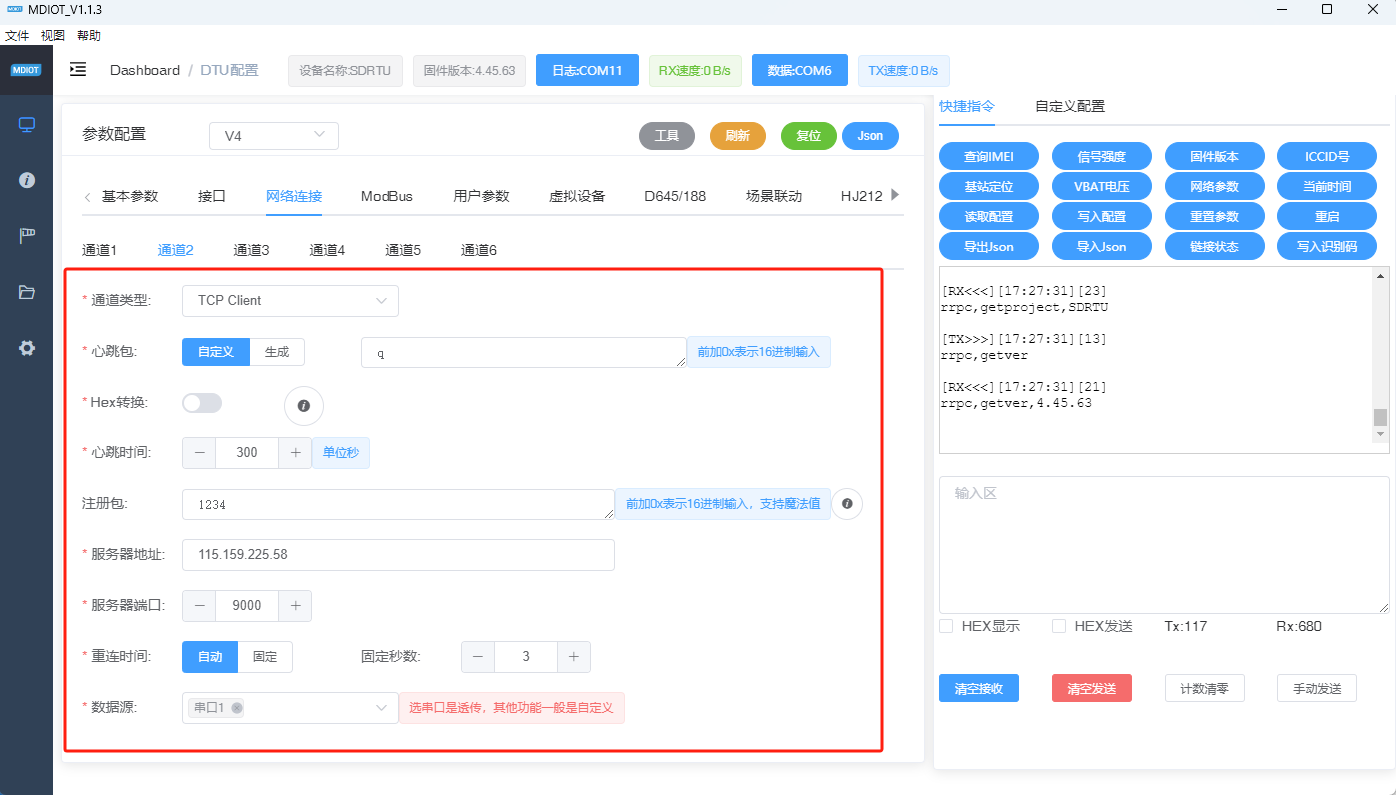Collapse sidebar with the hamburger menu icon
This screenshot has width=1396, height=795.
point(78,70)
